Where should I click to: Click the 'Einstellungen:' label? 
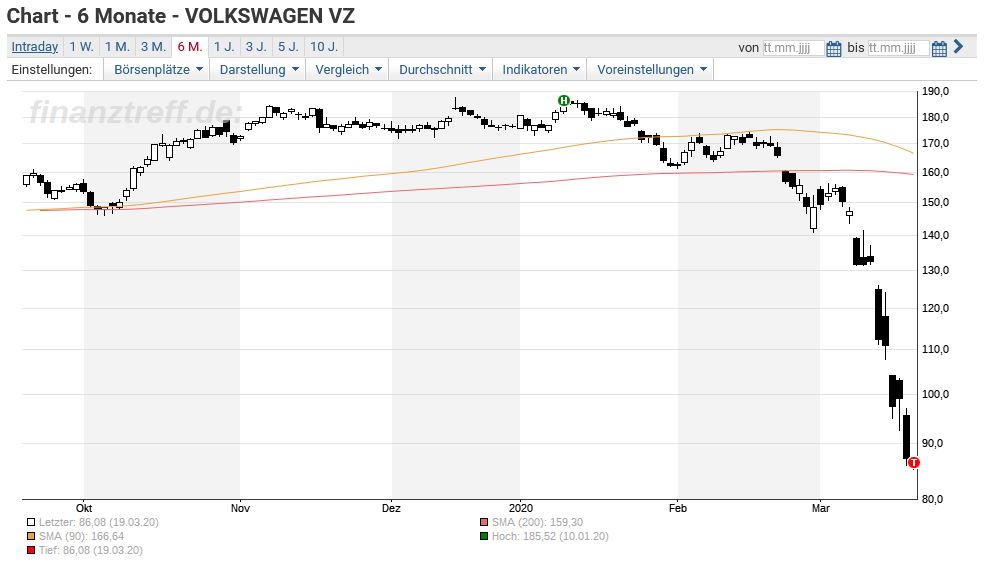point(52,70)
